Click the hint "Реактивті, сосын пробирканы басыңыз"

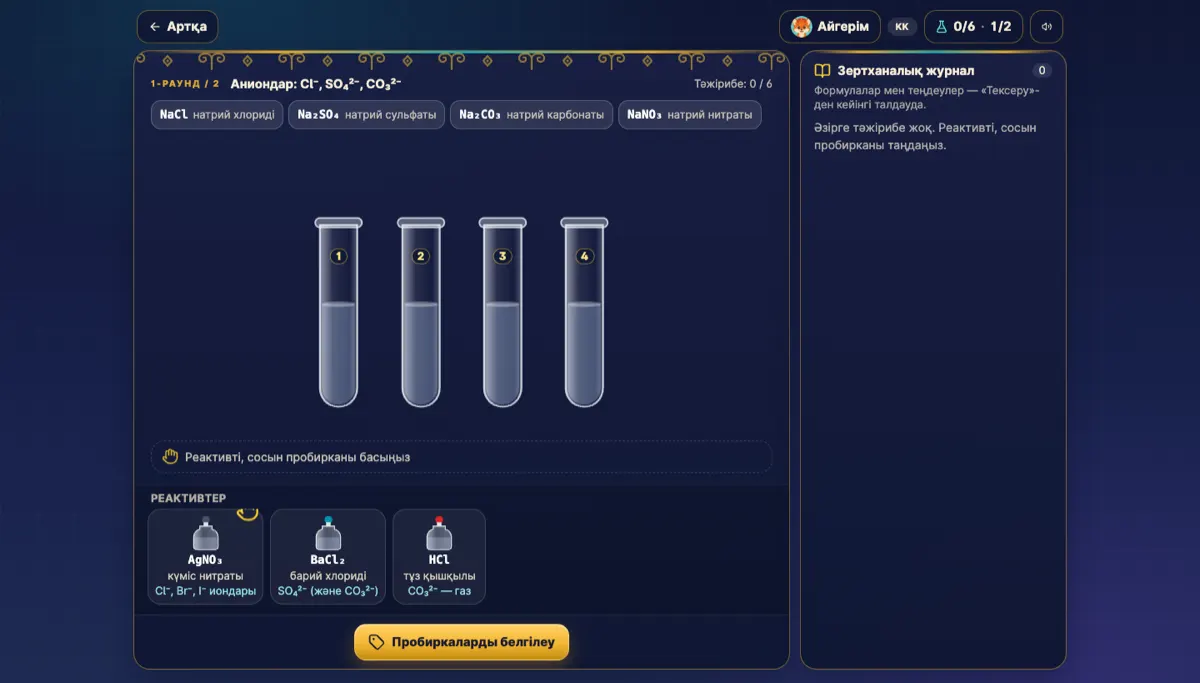click(297, 457)
